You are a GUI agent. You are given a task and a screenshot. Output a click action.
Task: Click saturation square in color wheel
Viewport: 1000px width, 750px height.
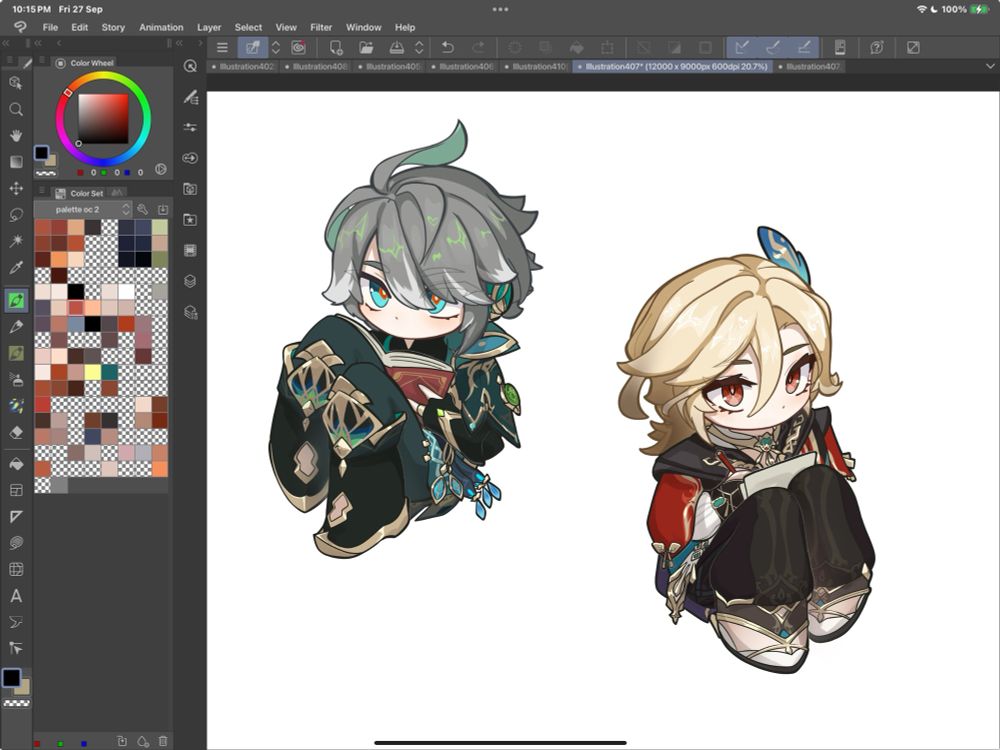[103, 119]
